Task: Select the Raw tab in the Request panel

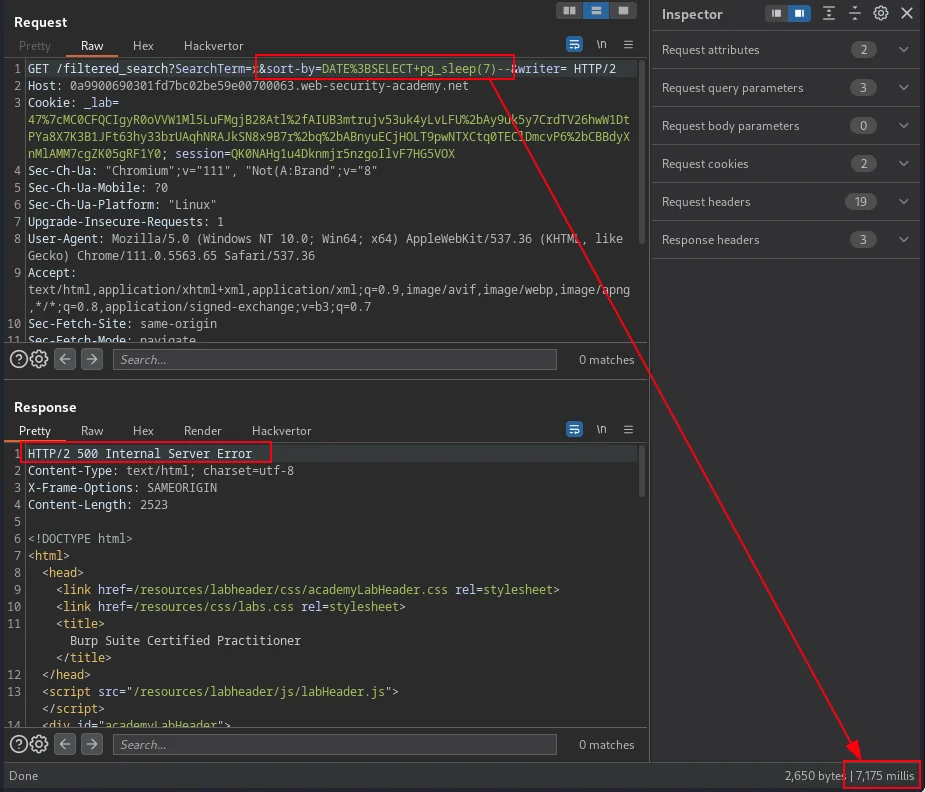Action: tap(92, 45)
